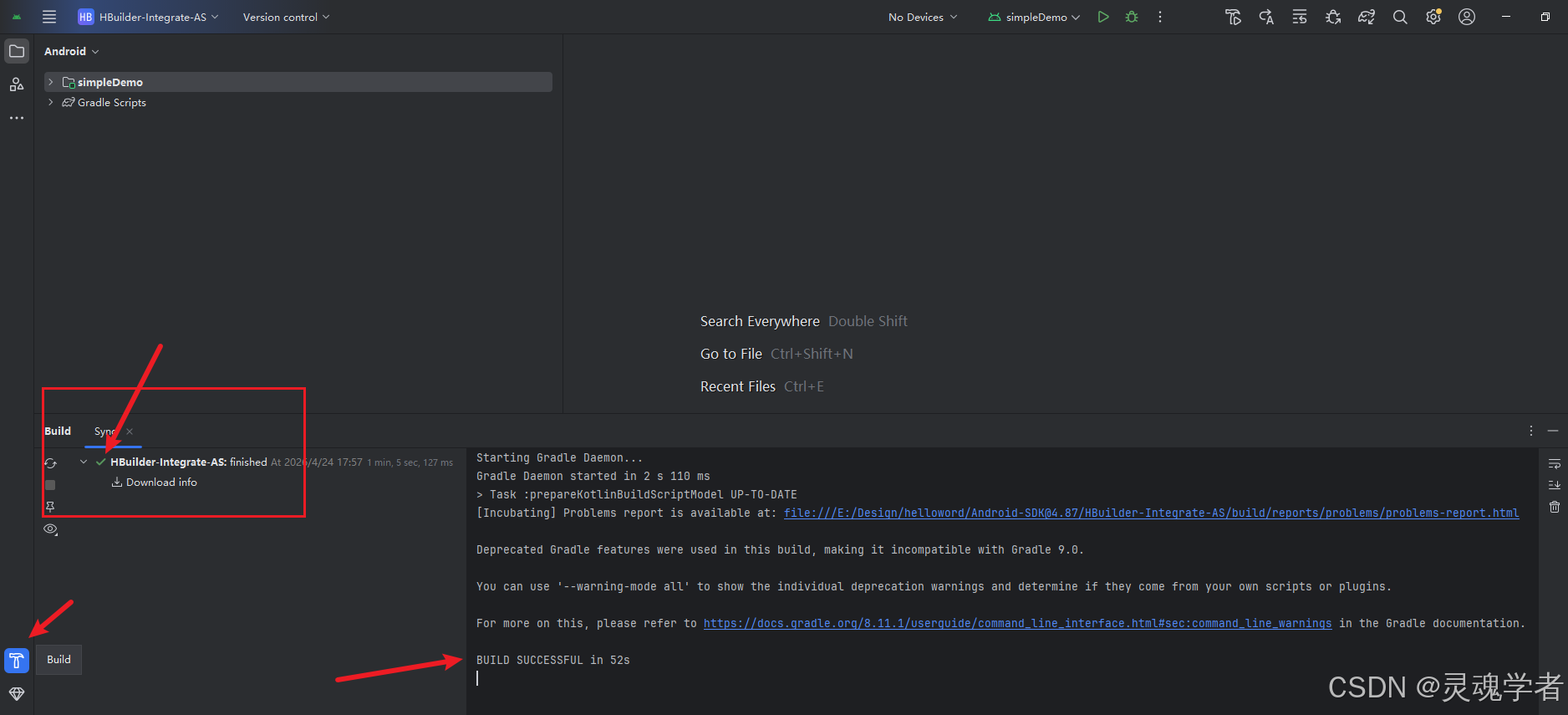Screen dimensions: 1568x715
Task: Open the Resource Manager tool window
Action: point(17,84)
